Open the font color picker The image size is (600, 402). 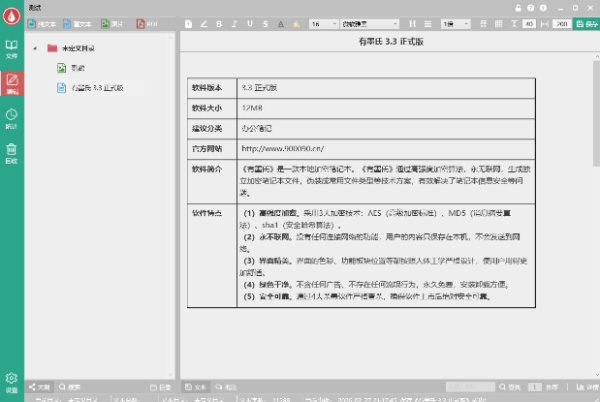(281, 24)
